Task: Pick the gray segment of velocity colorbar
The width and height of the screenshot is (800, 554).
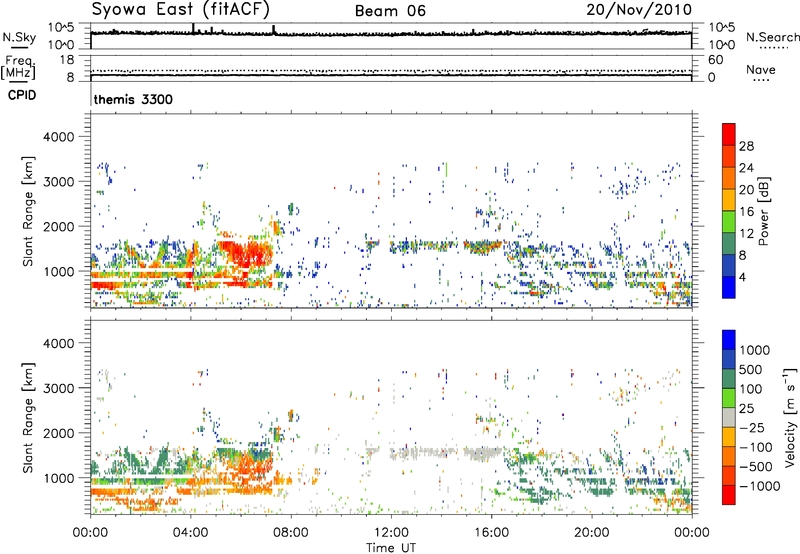Action: [x=729, y=418]
